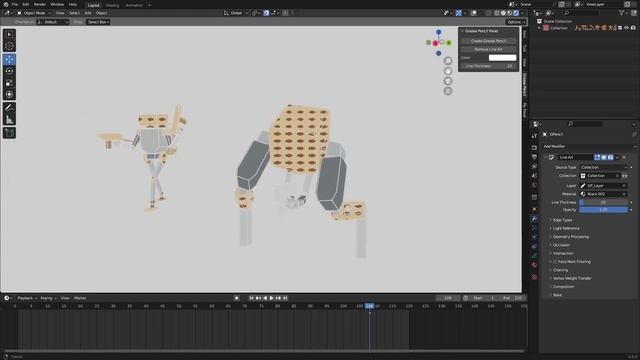Open the Orientation Default dropdown
This screenshot has height=360, width=640.
pos(53,22)
